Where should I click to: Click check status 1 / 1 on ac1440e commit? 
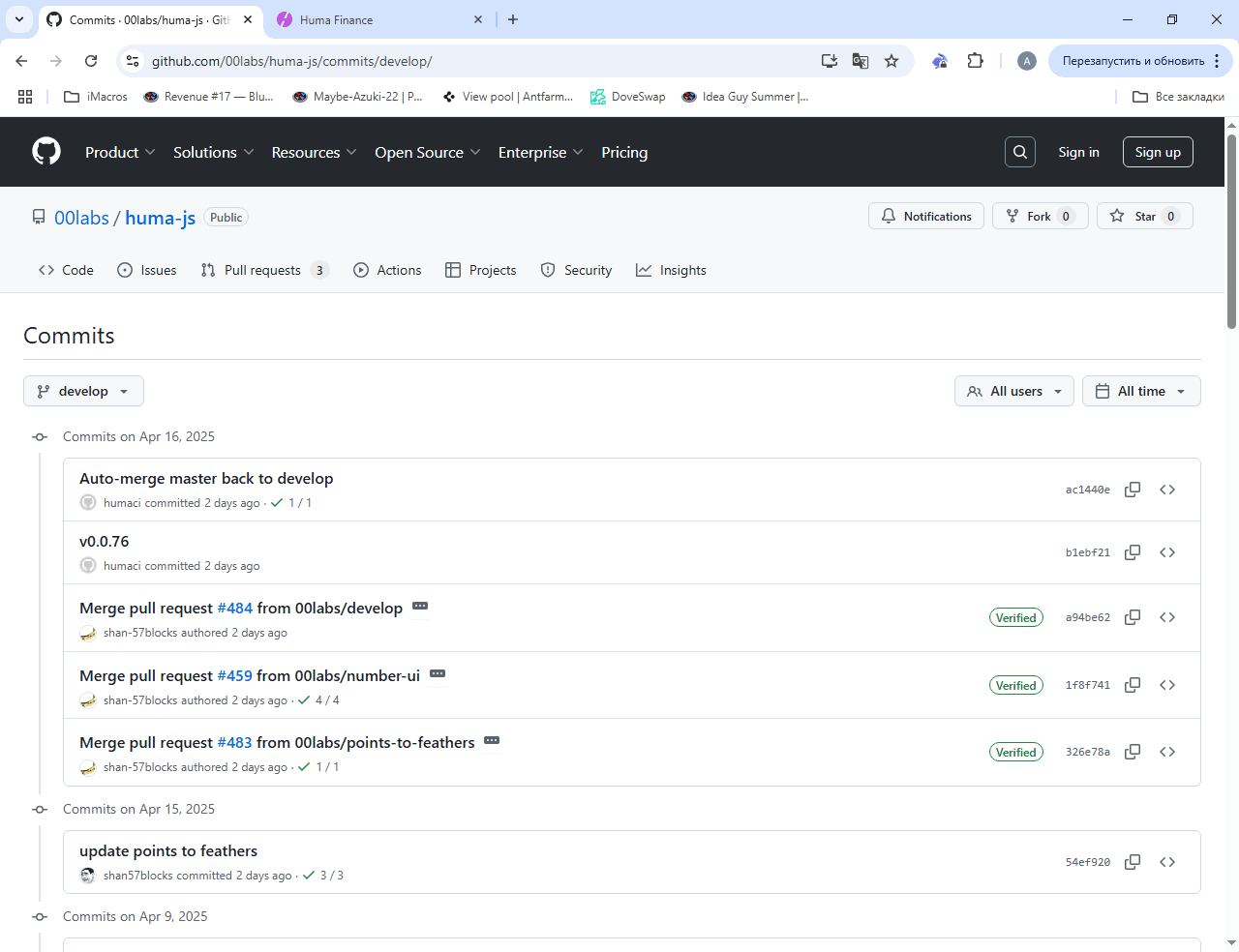point(291,503)
